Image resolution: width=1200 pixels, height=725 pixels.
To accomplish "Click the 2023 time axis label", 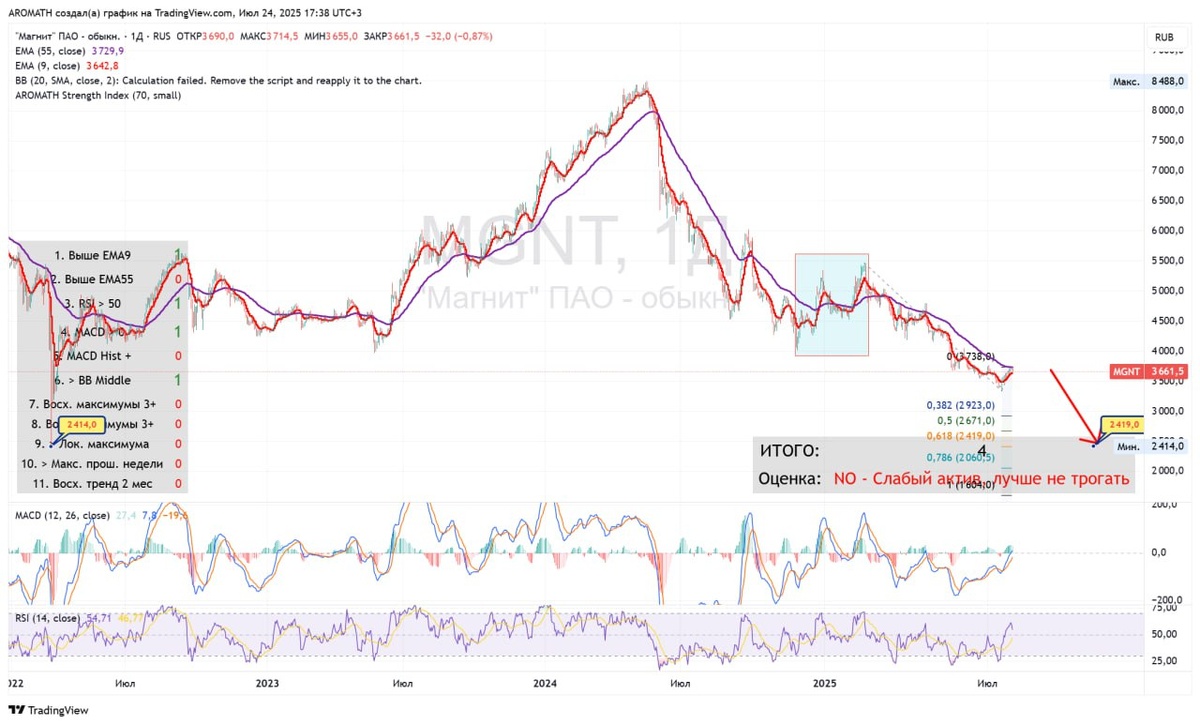I will click(267, 684).
